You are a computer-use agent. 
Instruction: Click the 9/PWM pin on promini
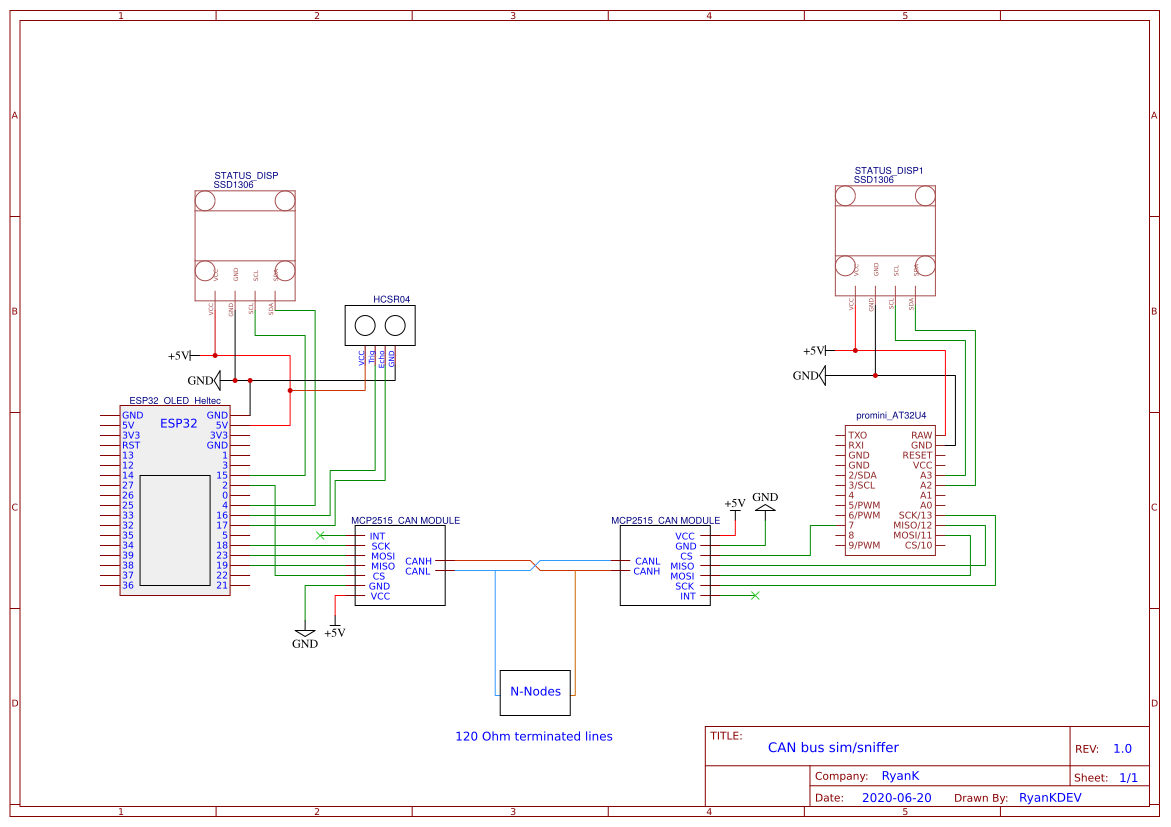pos(864,545)
